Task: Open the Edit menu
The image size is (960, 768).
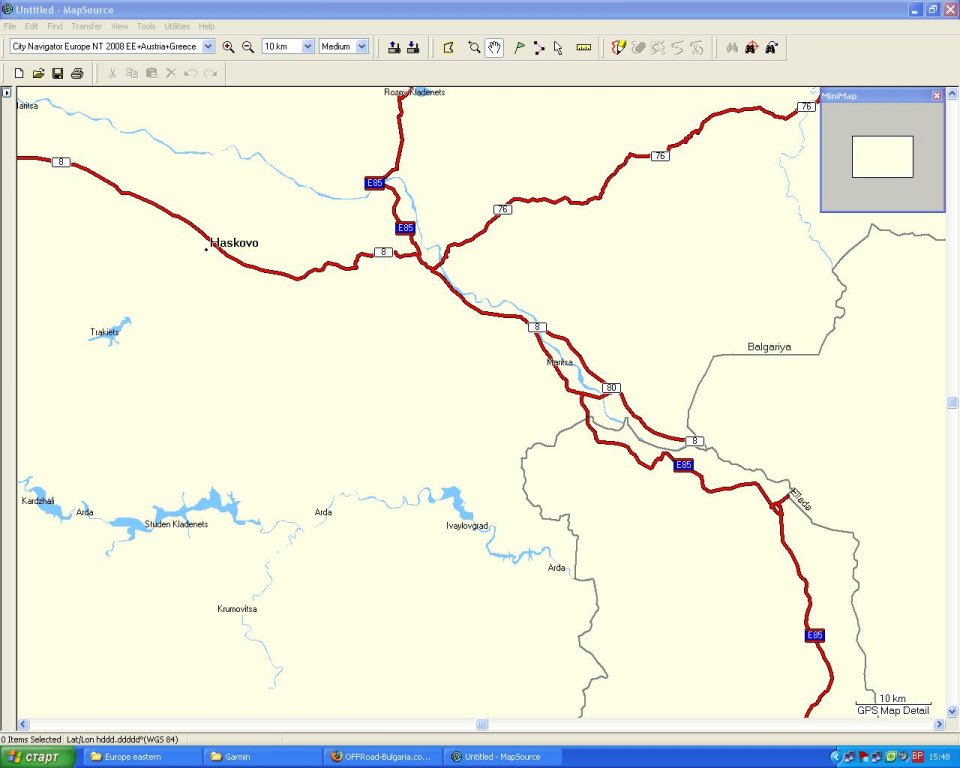Action: [31, 26]
